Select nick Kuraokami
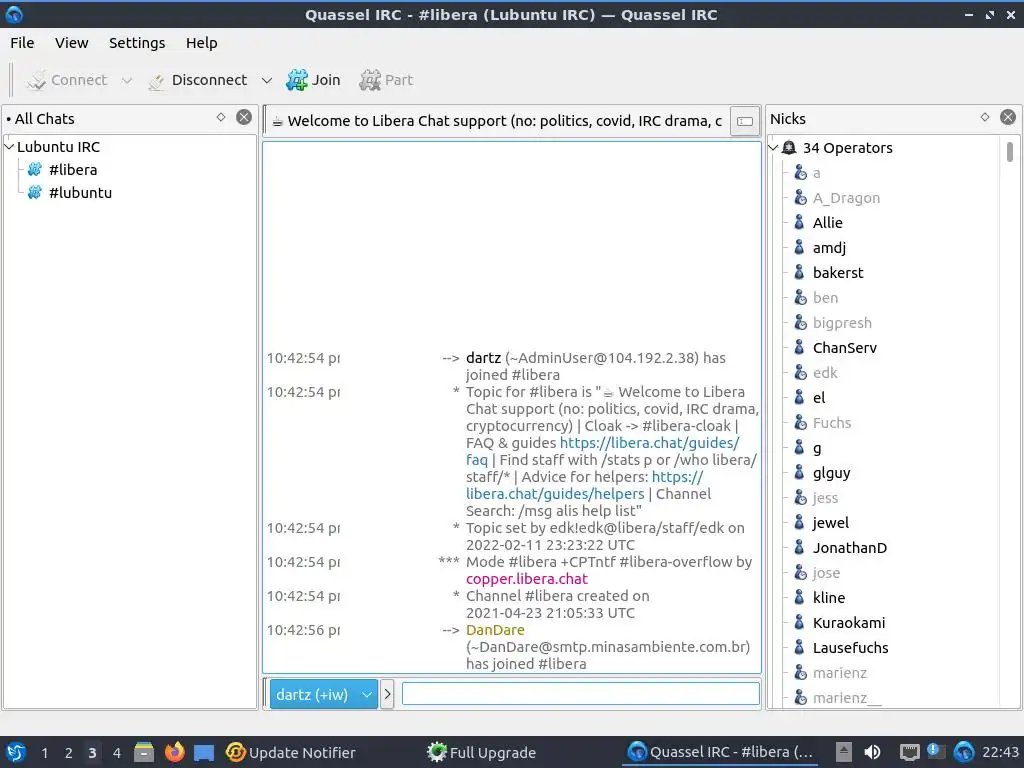 click(849, 623)
